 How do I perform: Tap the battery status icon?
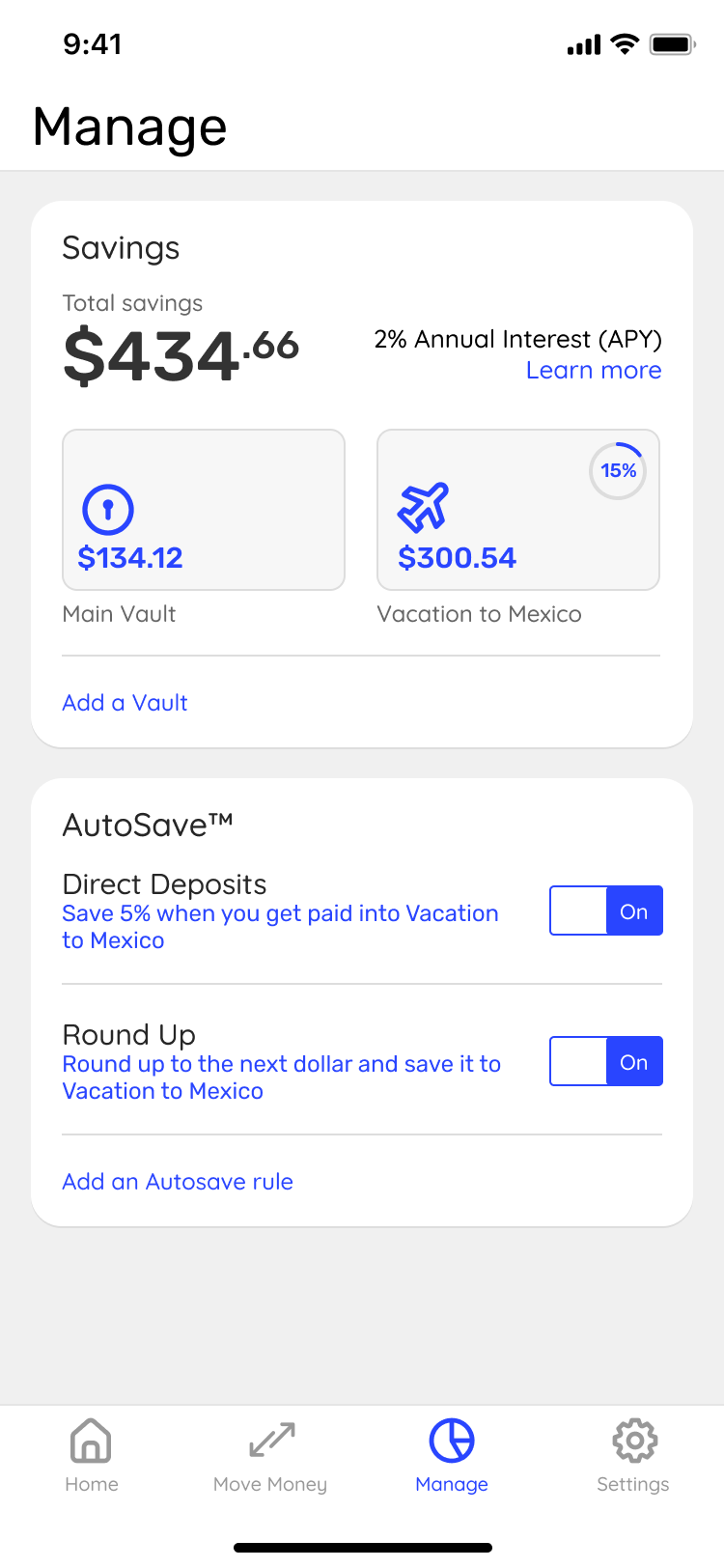(672, 44)
